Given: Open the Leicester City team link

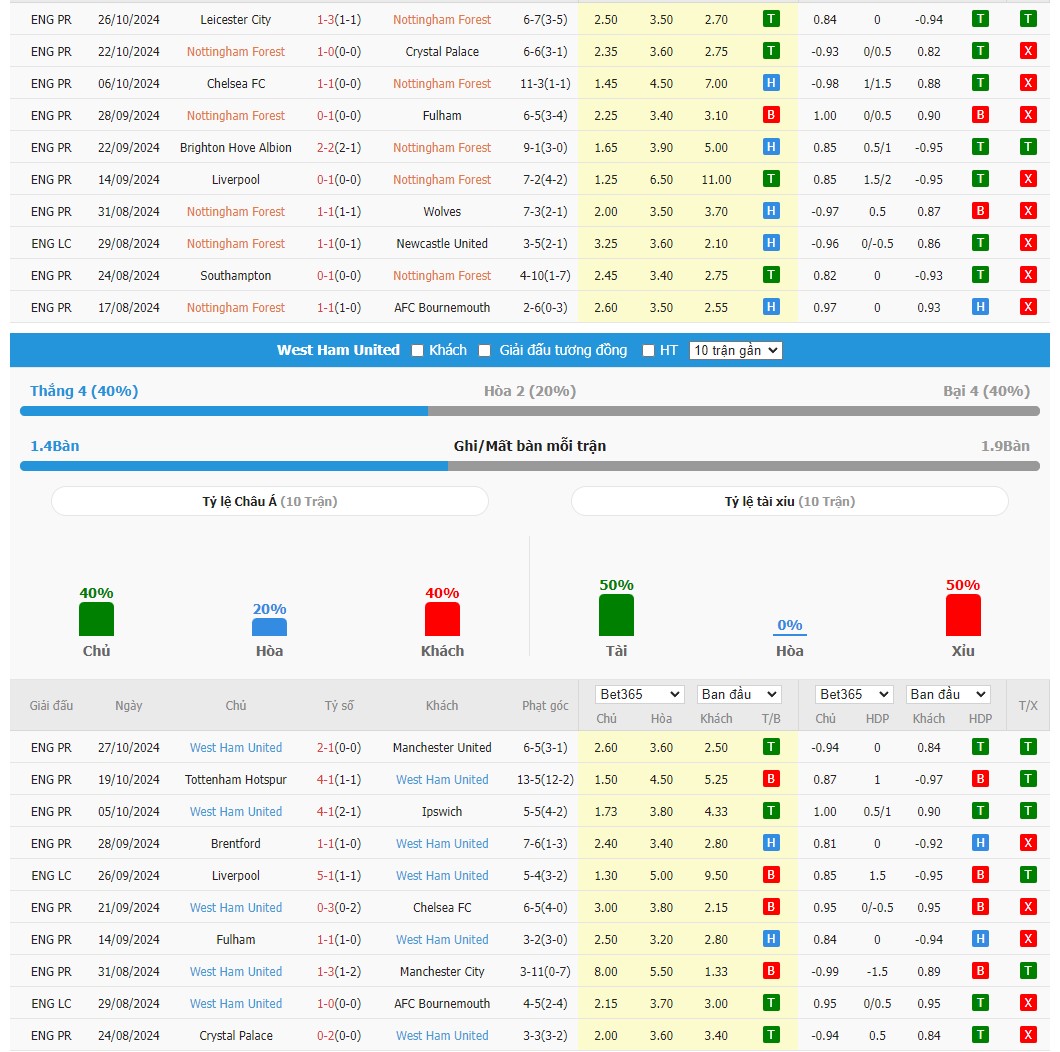Looking at the screenshot, I should [235, 20].
